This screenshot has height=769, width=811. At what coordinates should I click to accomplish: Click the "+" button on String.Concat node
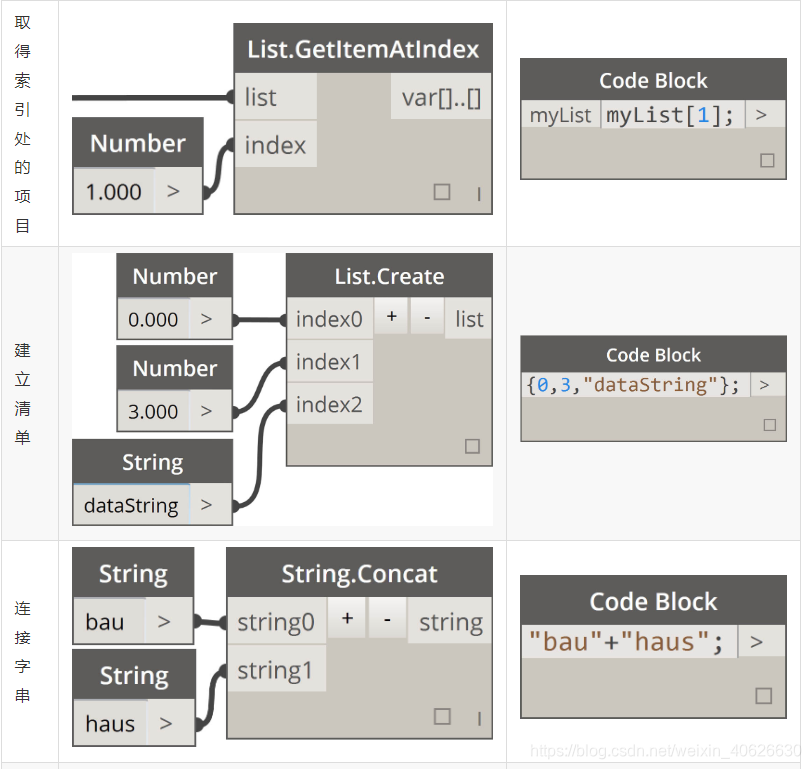pos(347,619)
